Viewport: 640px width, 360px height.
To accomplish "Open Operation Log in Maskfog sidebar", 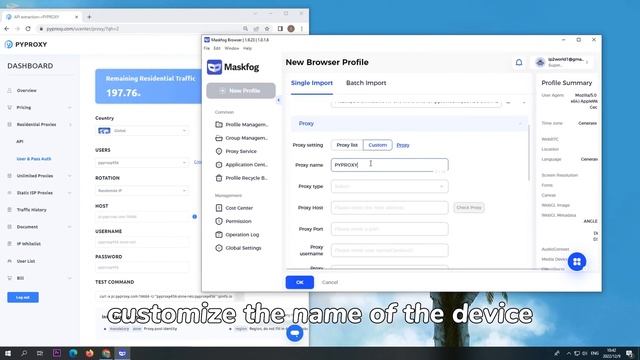I will (237, 235).
